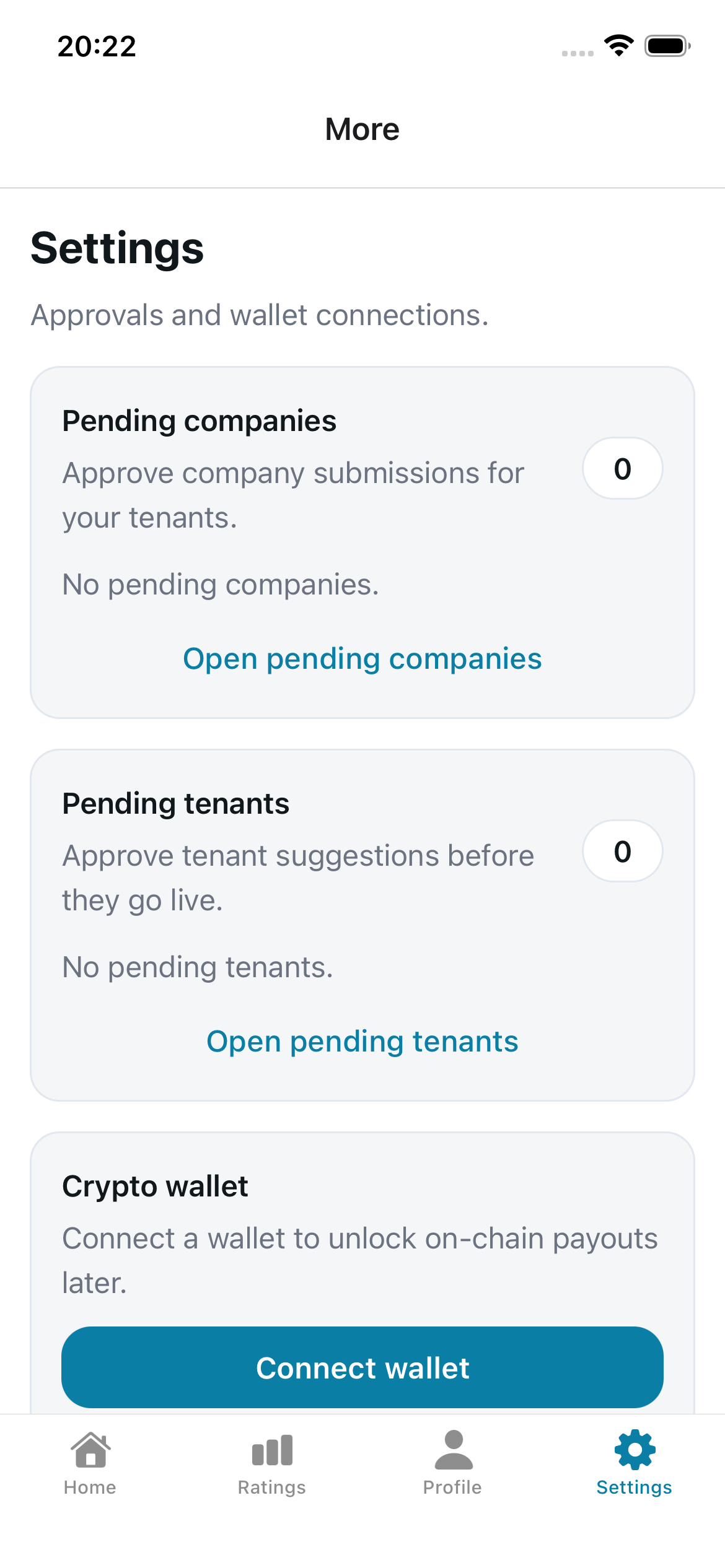Viewport: 725px width, 1568px height.
Task: Tap the Home house icon
Action: click(x=90, y=1450)
